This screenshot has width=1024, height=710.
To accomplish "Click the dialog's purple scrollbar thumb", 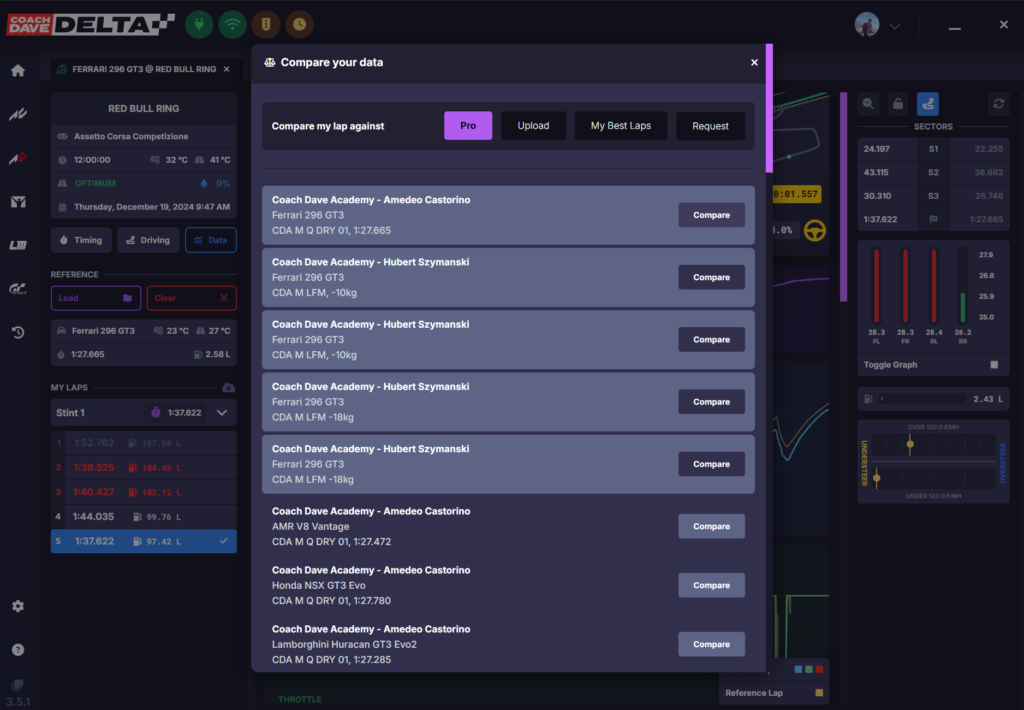I will tap(769, 108).
